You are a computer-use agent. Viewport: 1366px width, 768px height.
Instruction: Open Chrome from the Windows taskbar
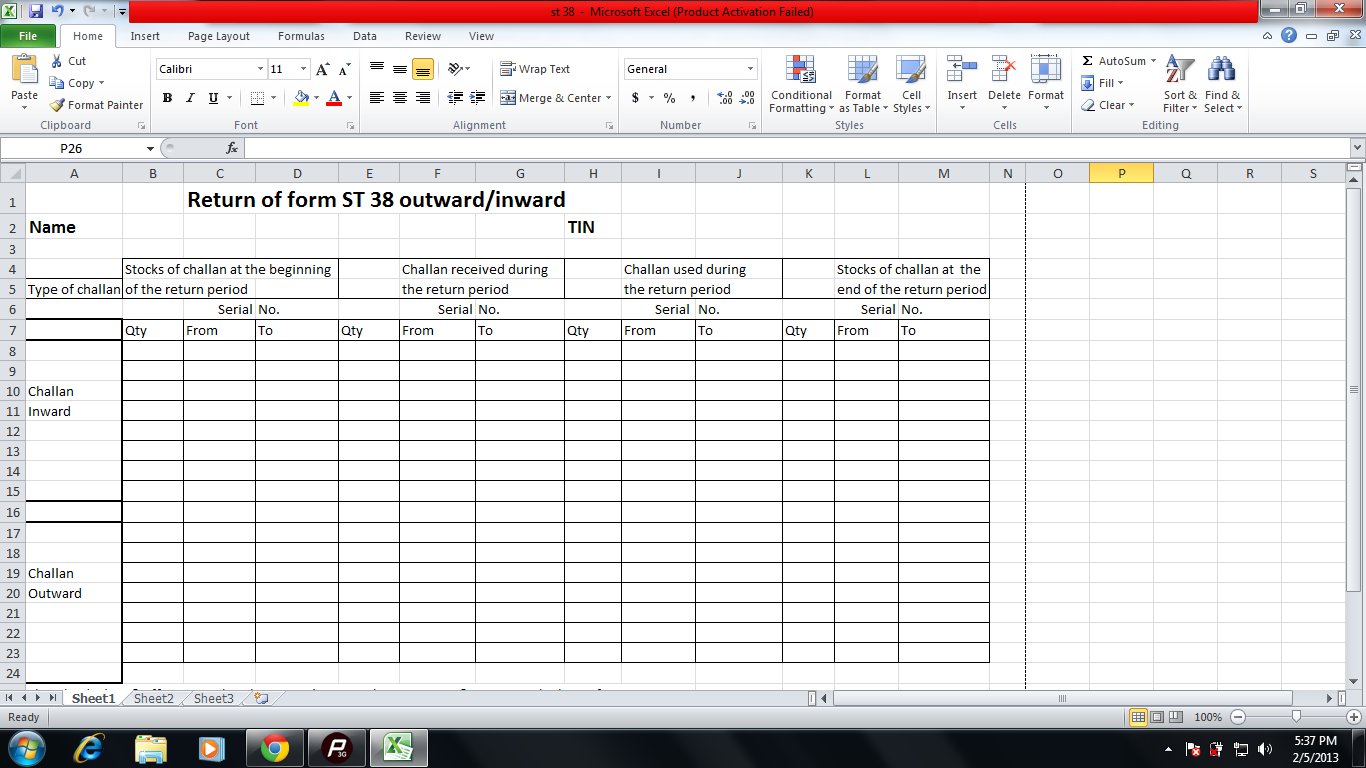pyautogui.click(x=275, y=747)
